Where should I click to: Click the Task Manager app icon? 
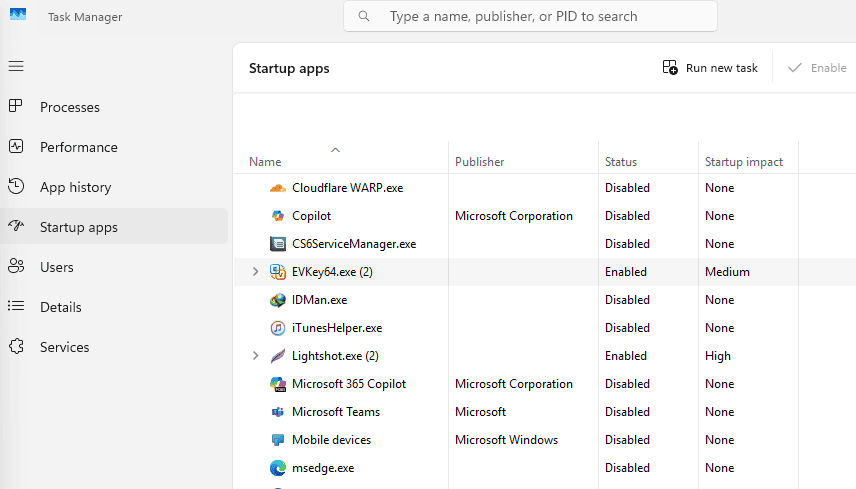tap(18, 15)
